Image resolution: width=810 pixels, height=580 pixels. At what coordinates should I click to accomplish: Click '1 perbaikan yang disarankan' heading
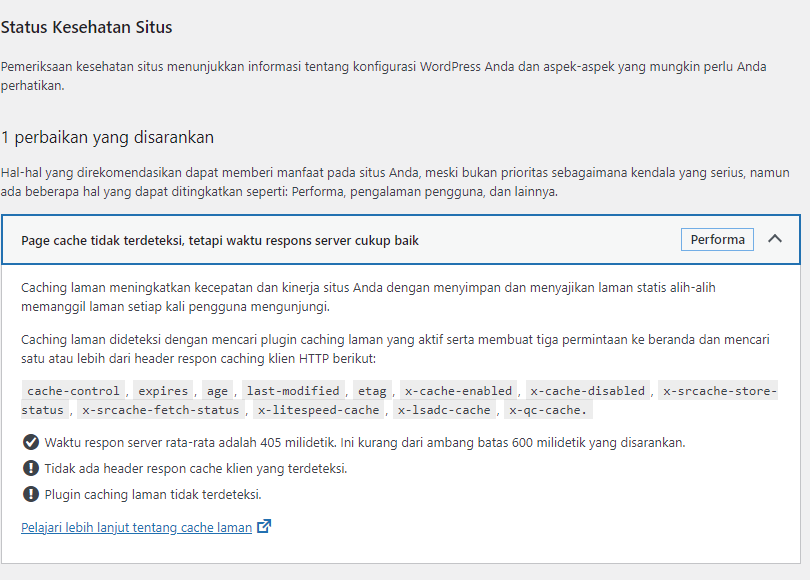(107, 137)
